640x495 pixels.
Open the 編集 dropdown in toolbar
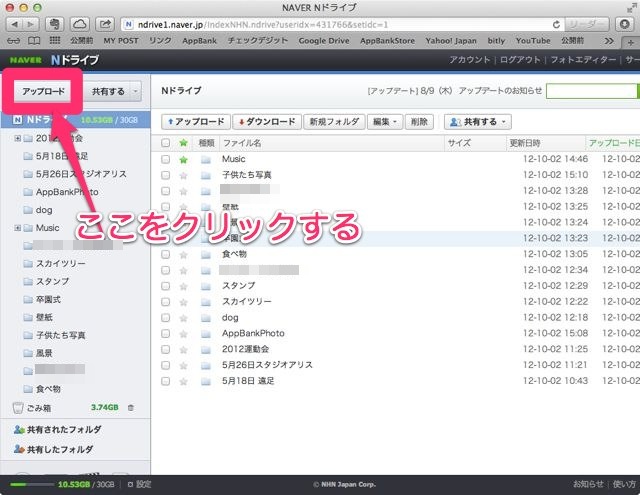(x=385, y=122)
